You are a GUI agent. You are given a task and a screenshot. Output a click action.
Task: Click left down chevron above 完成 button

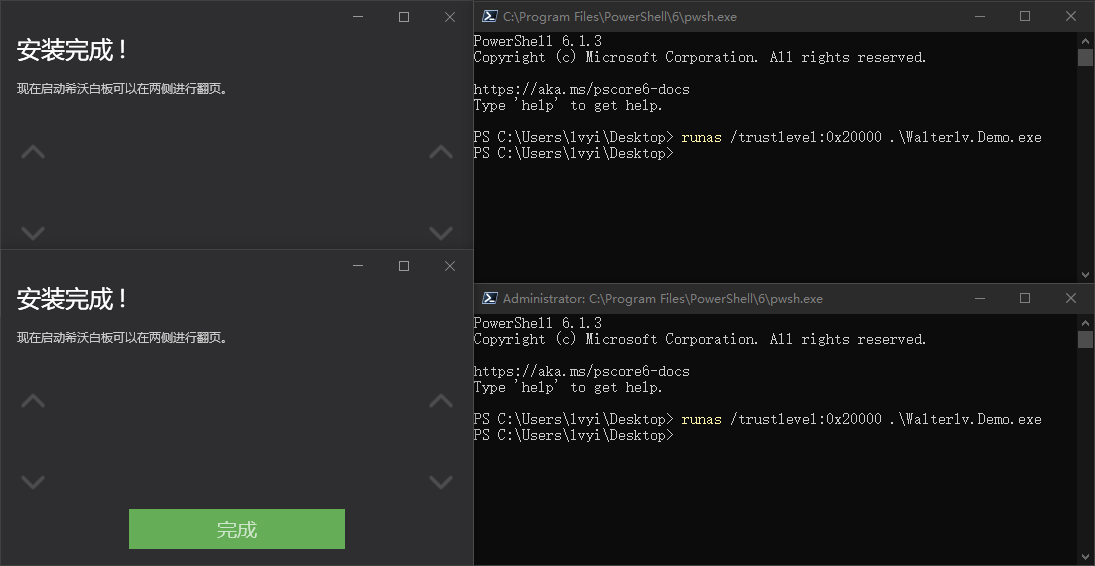click(x=33, y=482)
